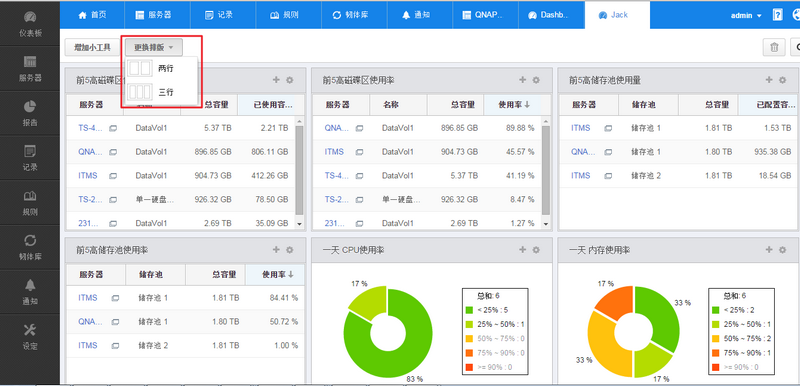
Task: Switch to the Dashb.. tab
Action: coord(551,15)
